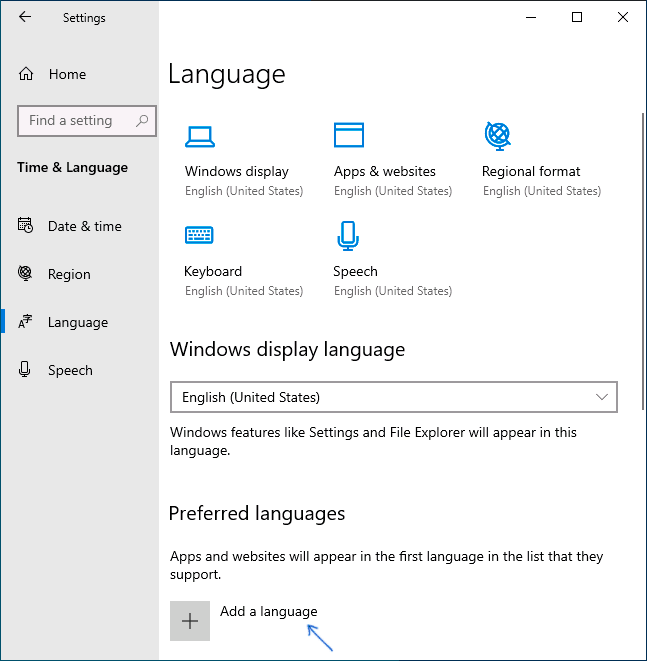647x661 pixels.
Task: Click the Apps & websites tile label
Action: pos(384,171)
